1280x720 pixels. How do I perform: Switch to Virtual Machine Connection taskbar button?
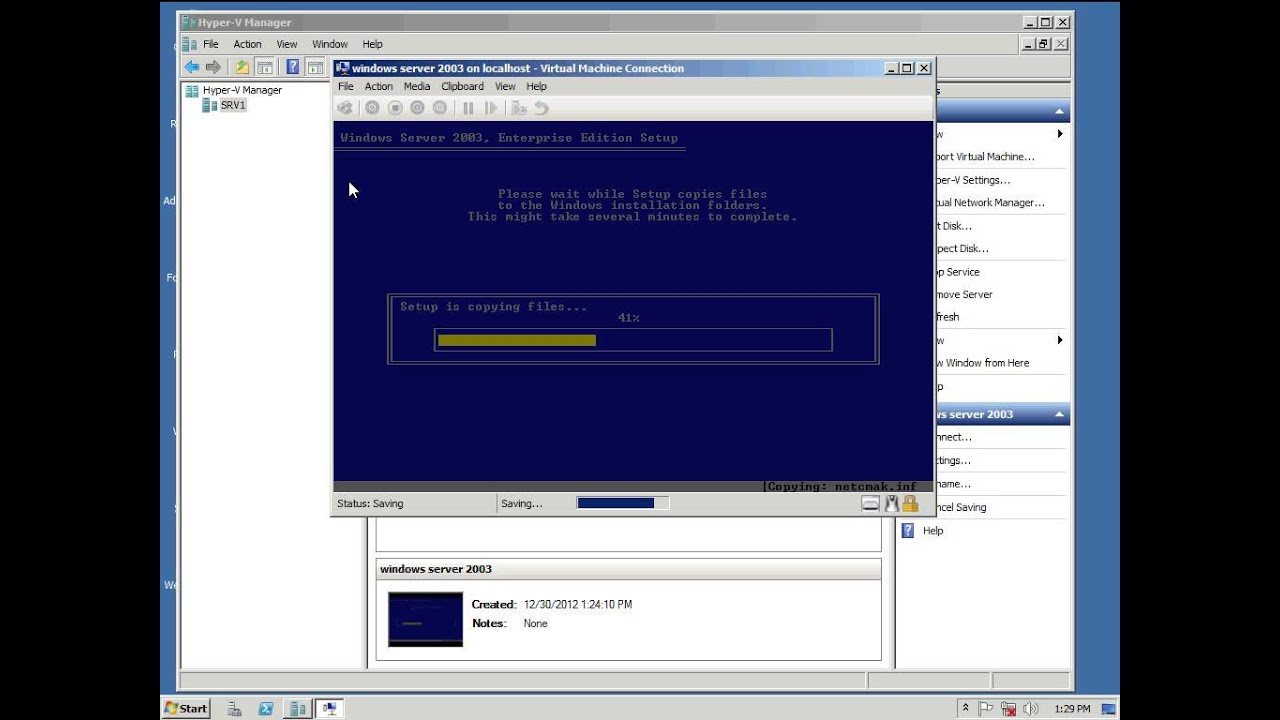point(329,708)
